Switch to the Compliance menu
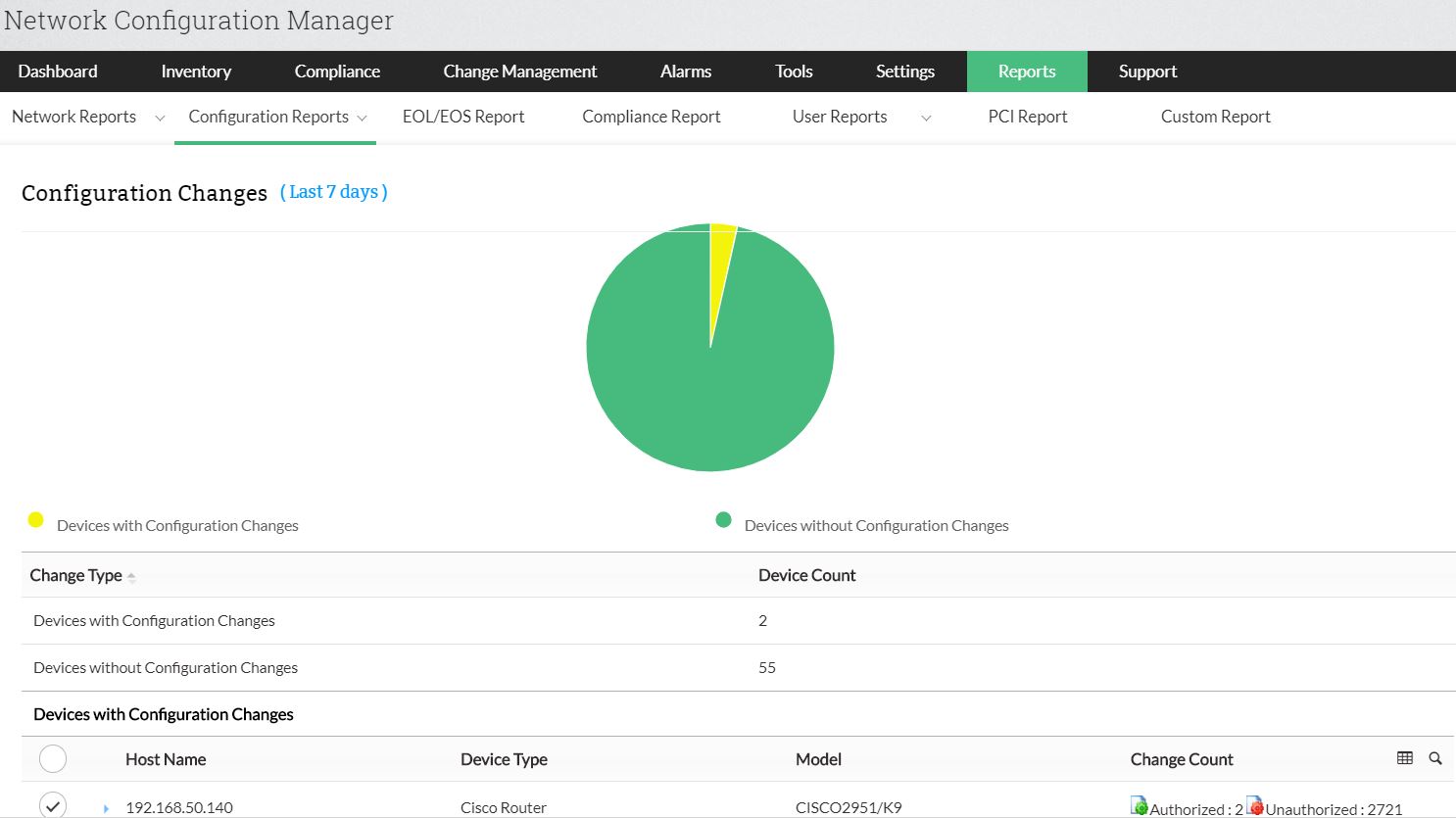The height and width of the screenshot is (818, 1456). click(x=337, y=71)
